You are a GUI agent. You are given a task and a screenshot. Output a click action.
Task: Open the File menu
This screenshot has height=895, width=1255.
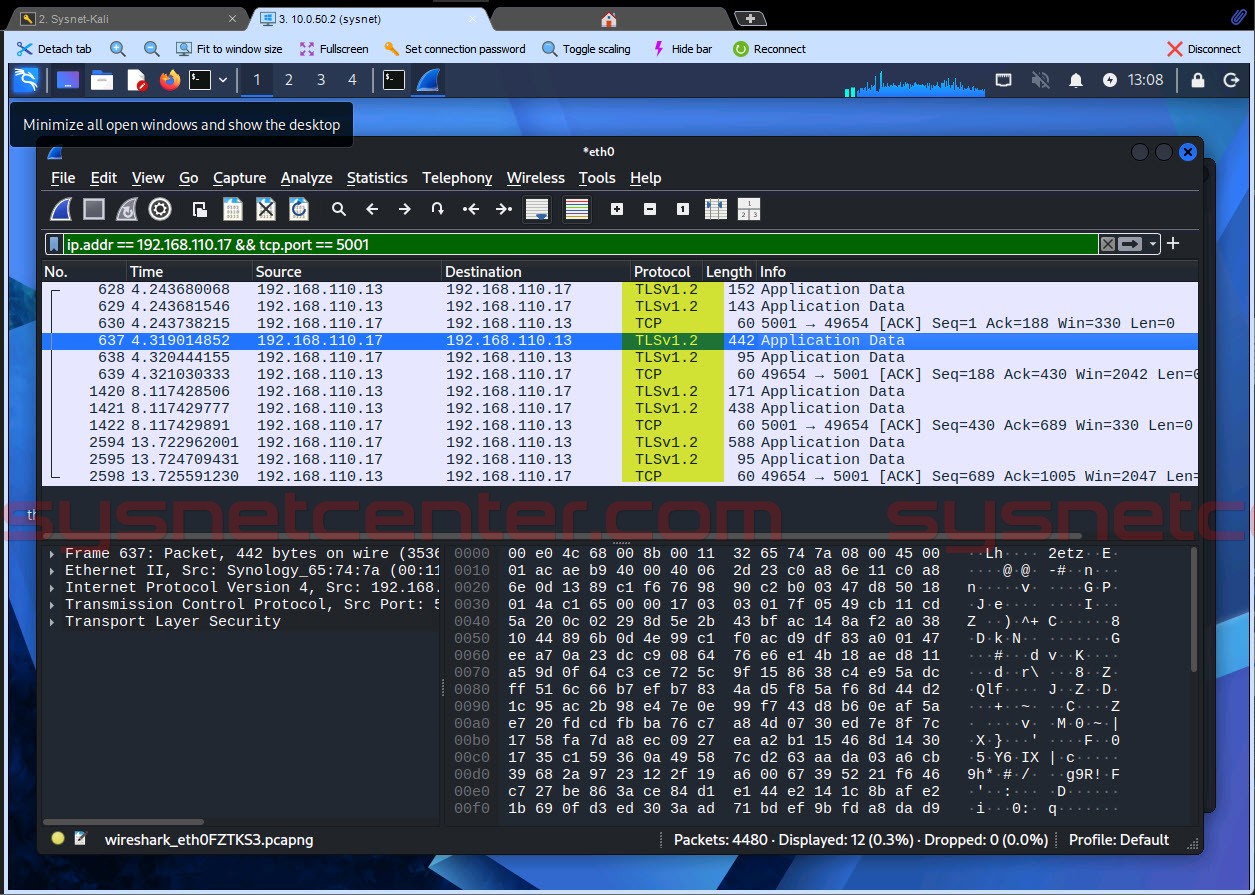click(63, 178)
